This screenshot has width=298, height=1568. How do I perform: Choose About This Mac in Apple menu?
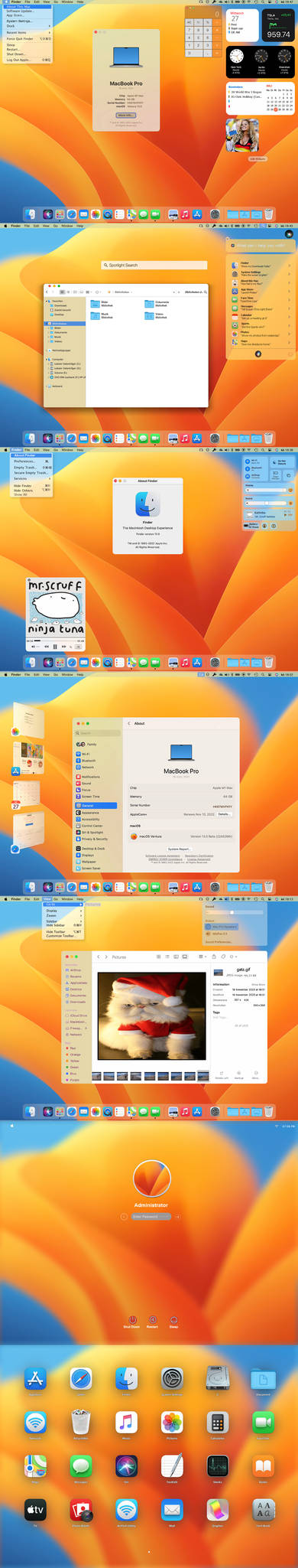coord(28,7)
